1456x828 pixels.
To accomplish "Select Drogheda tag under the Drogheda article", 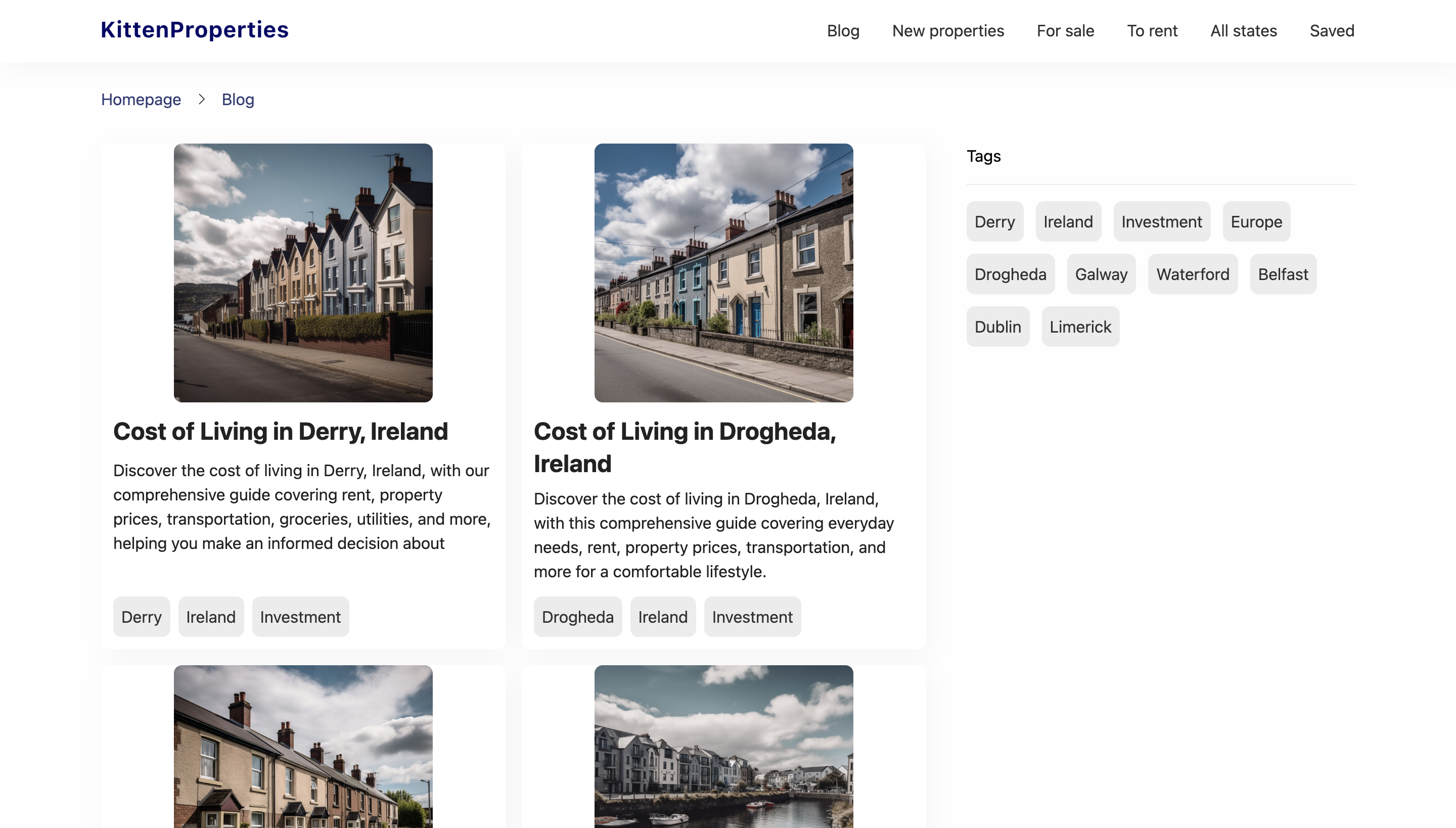I will tap(578, 617).
